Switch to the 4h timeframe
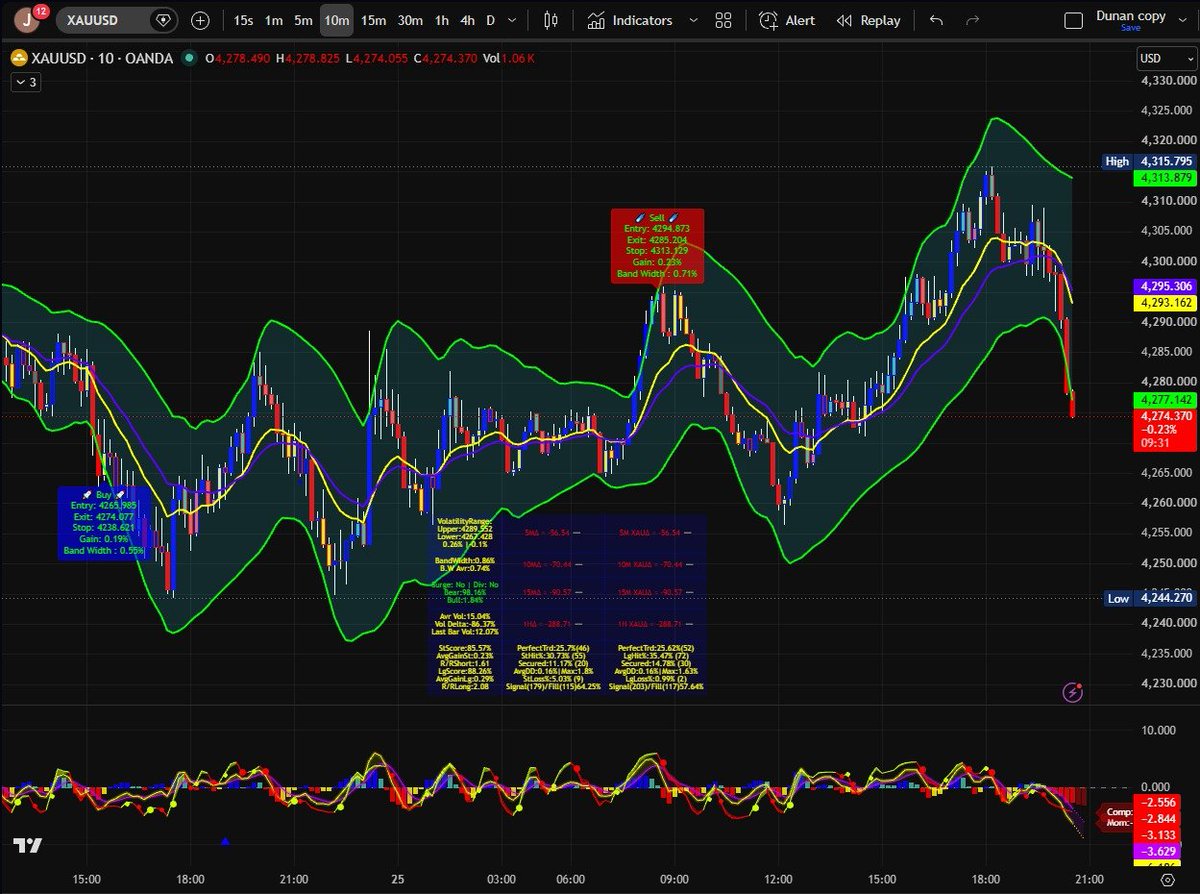This screenshot has height=894, width=1200. pyautogui.click(x=467, y=20)
